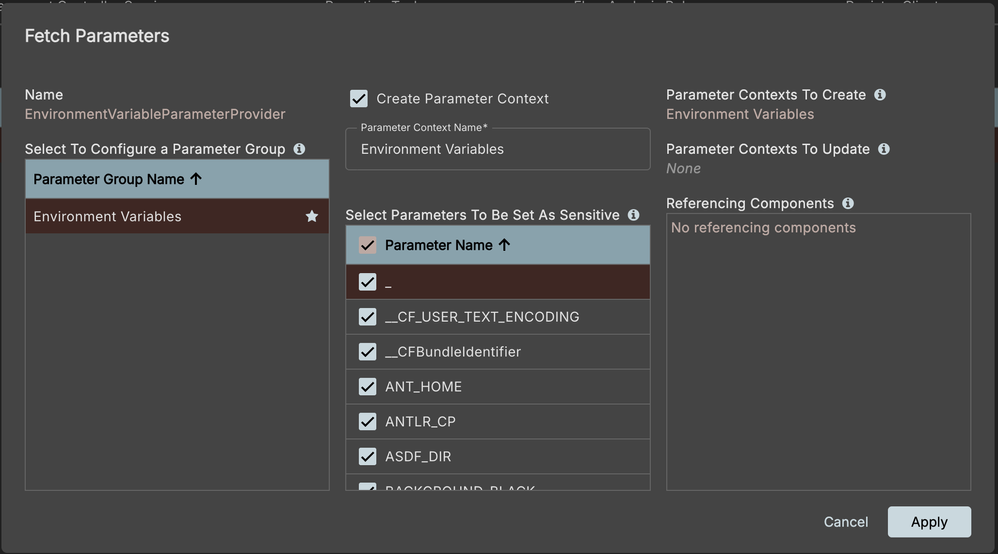Uncheck the ANTLR_CP checkbox
The image size is (998, 554).
click(x=367, y=422)
